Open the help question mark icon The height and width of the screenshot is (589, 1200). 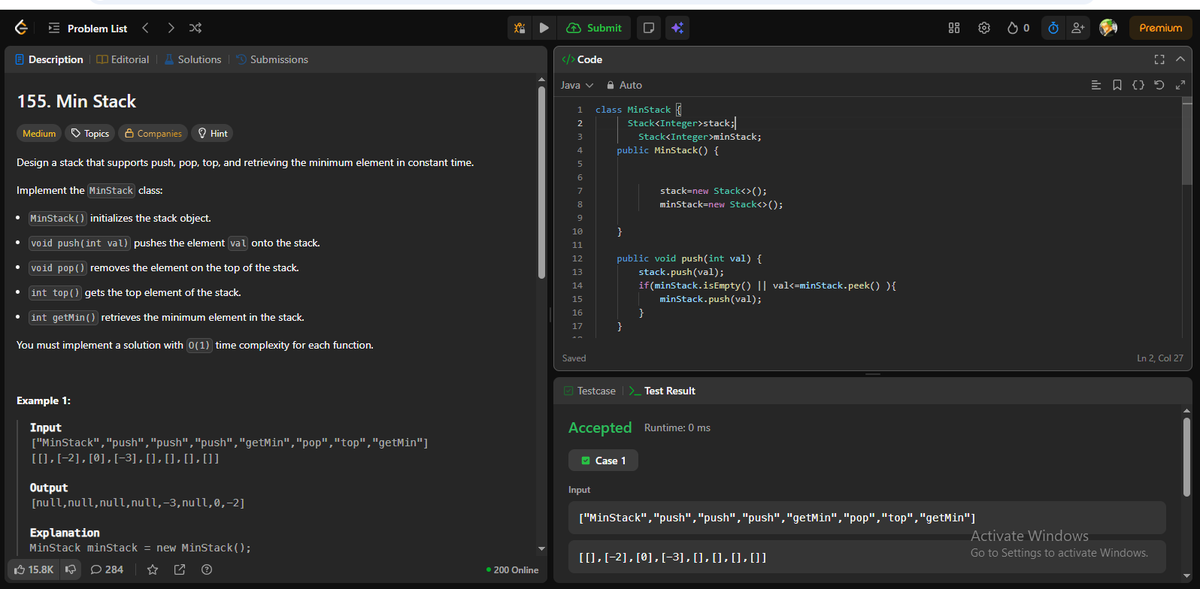coord(206,570)
